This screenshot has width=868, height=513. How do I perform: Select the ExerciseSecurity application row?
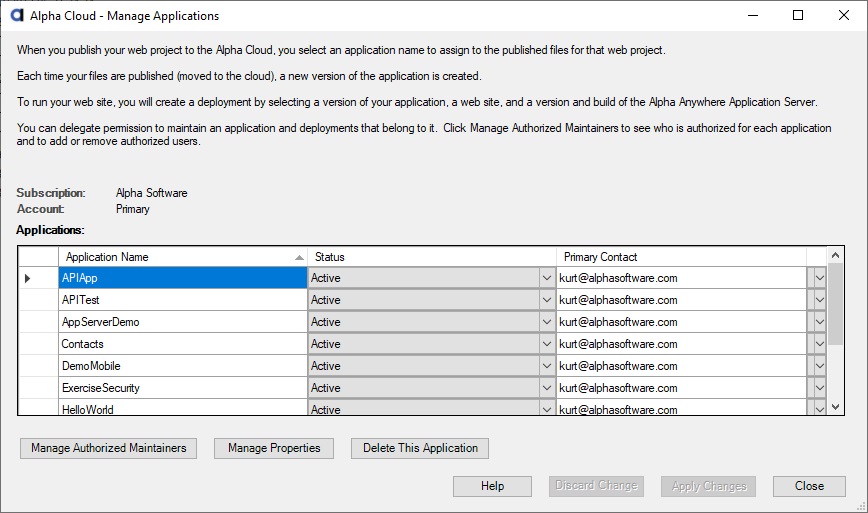coord(183,388)
